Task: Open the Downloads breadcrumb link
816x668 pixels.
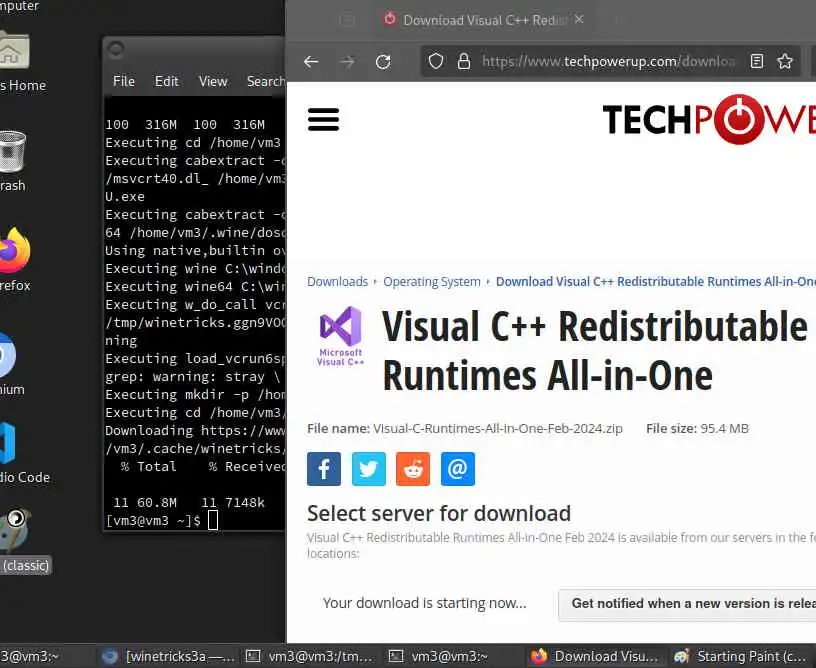Action: (337, 281)
